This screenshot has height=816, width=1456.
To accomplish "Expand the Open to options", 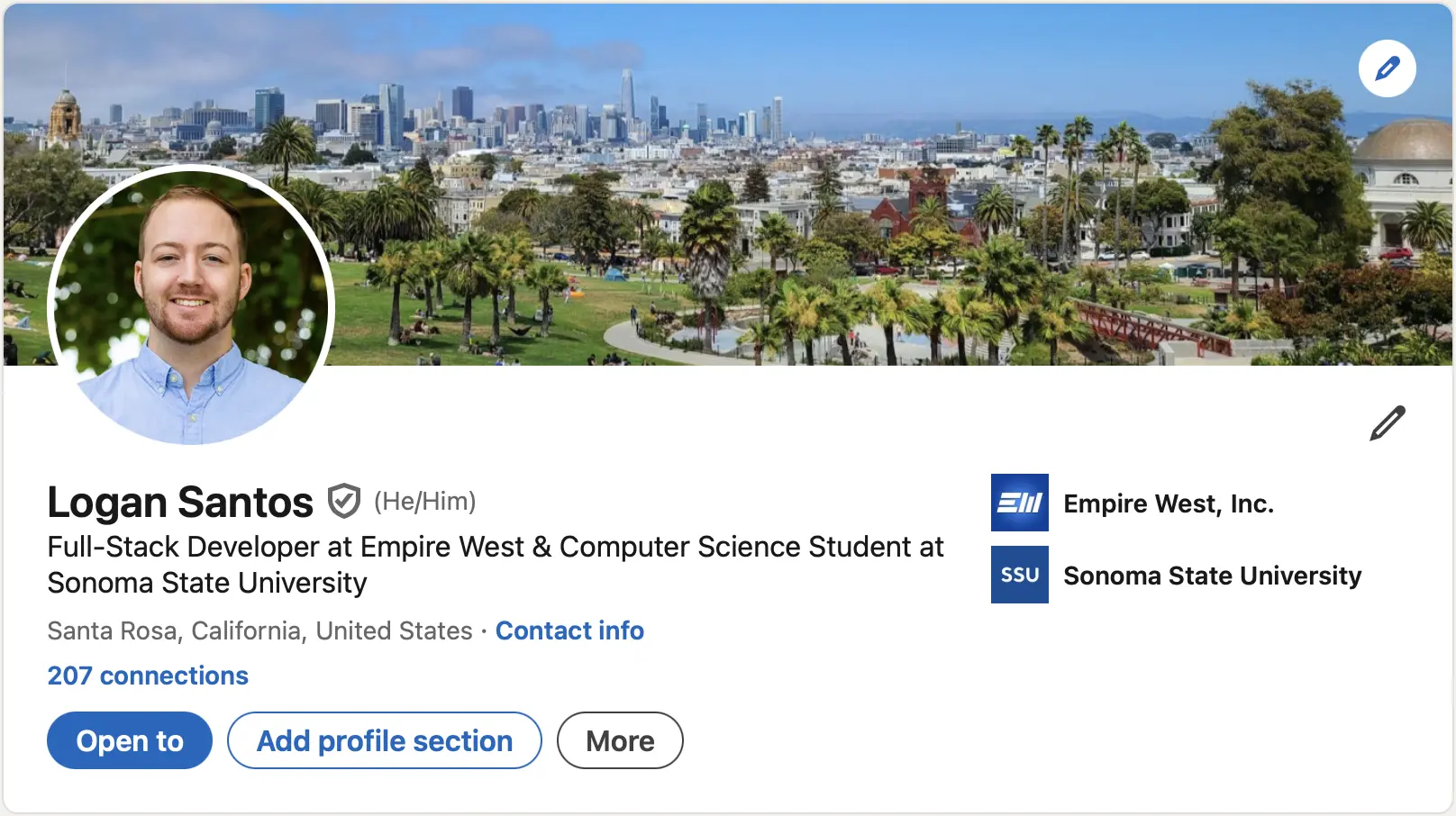I will [x=130, y=740].
